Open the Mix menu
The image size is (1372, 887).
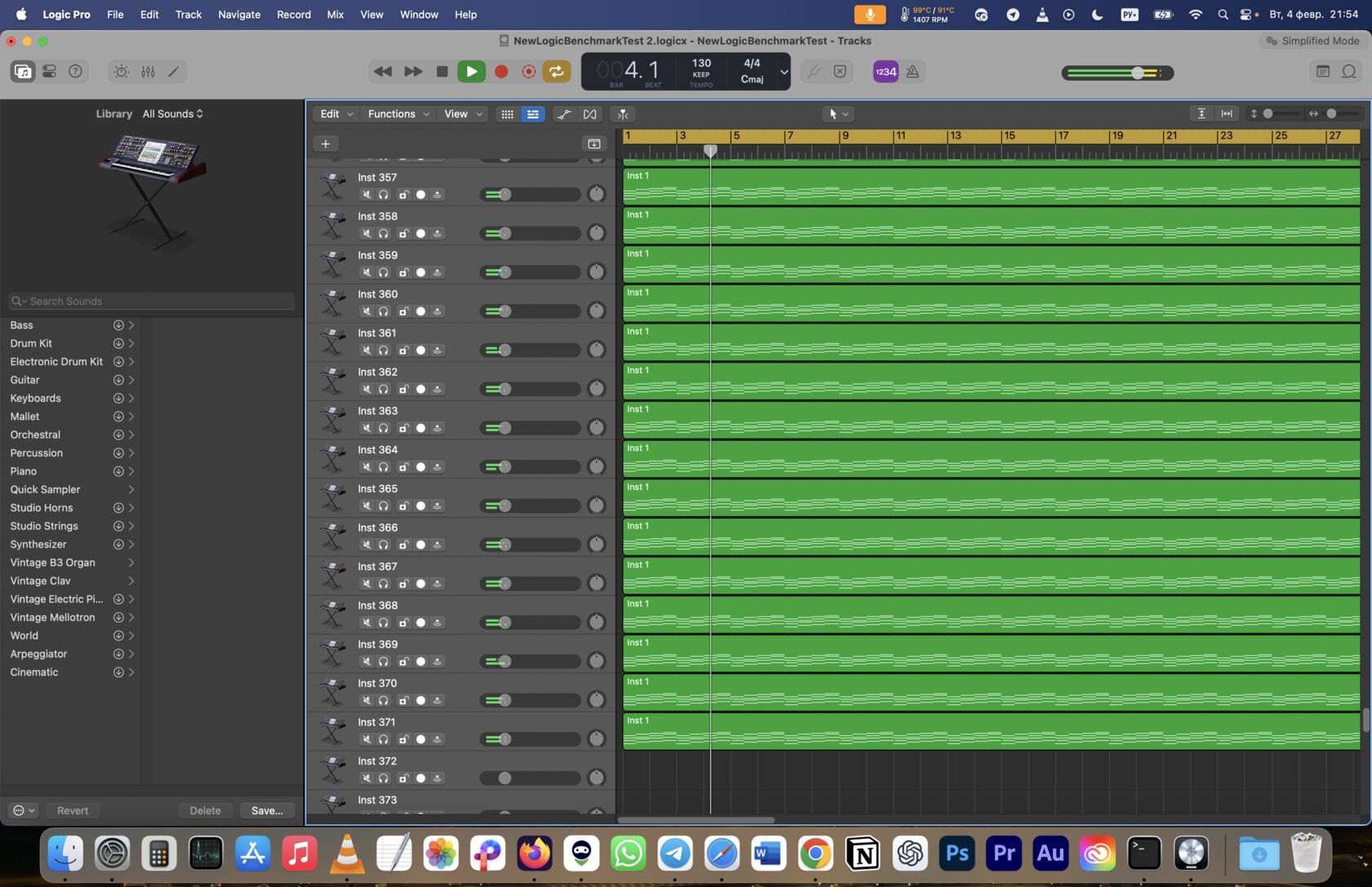tap(336, 15)
